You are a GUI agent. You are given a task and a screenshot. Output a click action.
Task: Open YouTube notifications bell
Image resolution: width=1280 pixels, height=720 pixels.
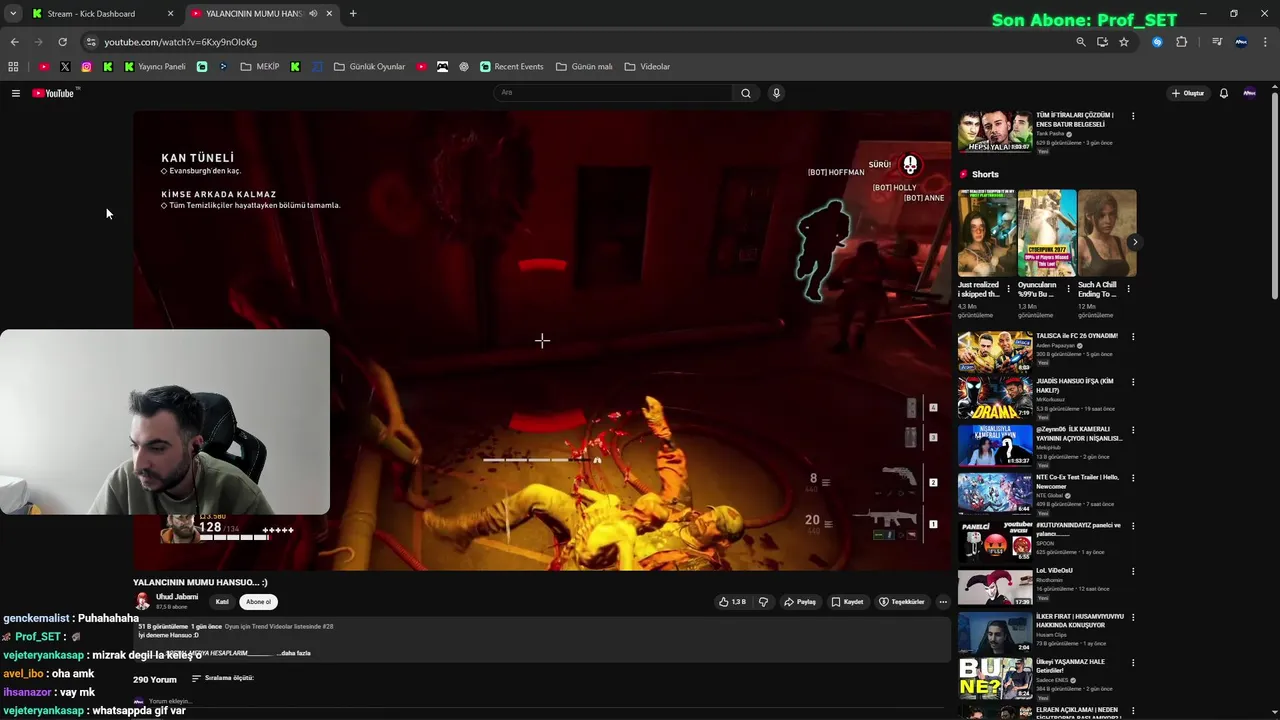pos(1223,93)
